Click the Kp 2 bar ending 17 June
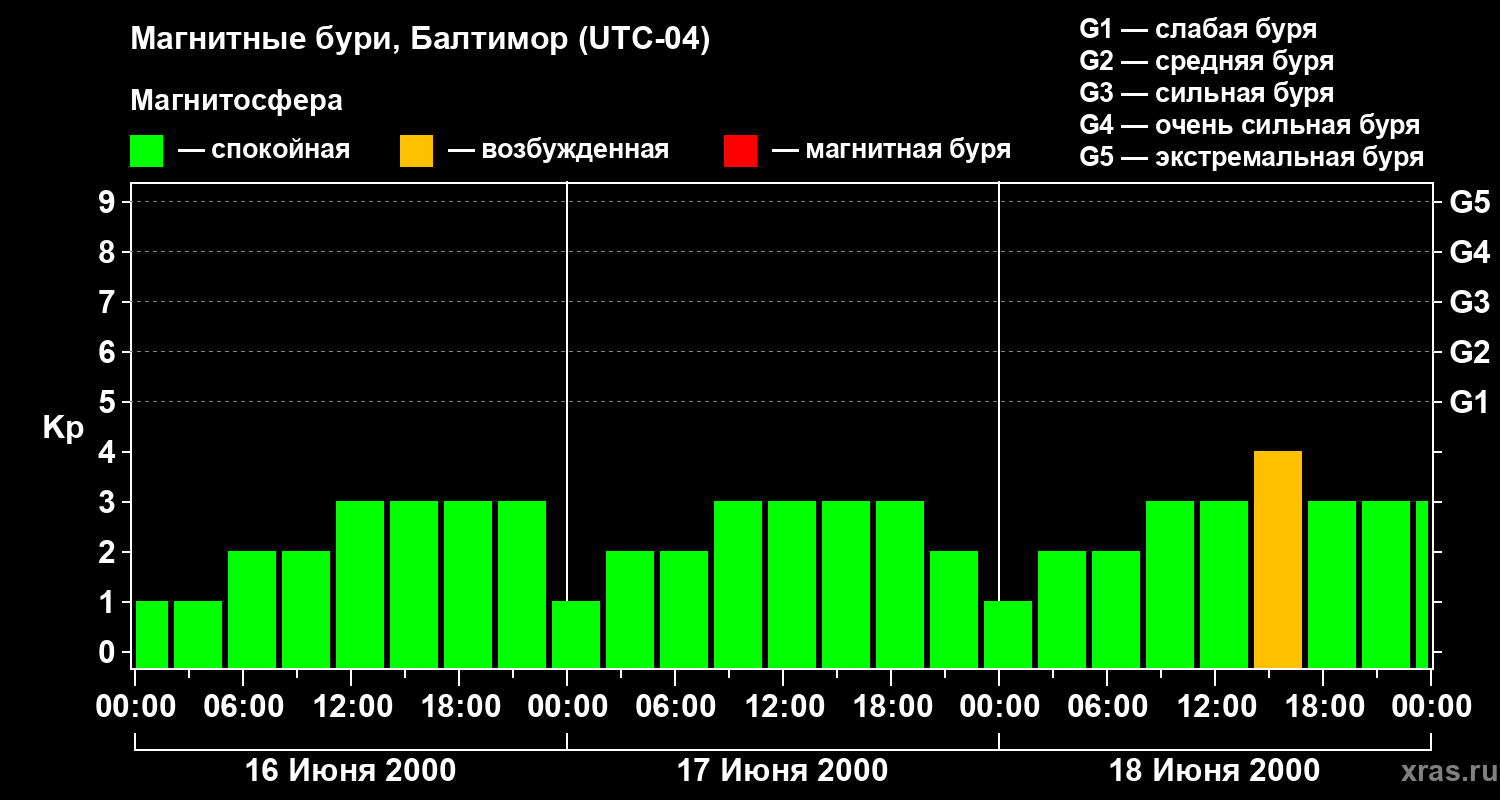Screen dimensions: 1500x800 tap(954, 609)
